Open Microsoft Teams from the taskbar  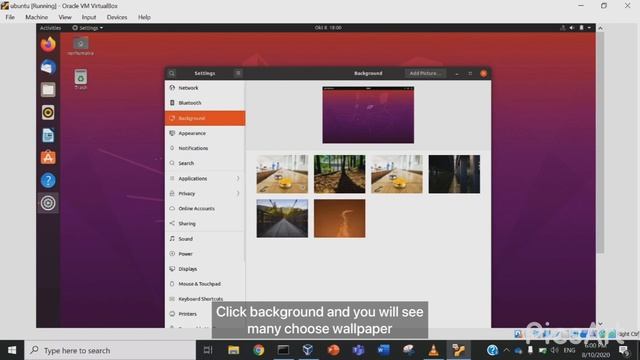(x=358, y=350)
